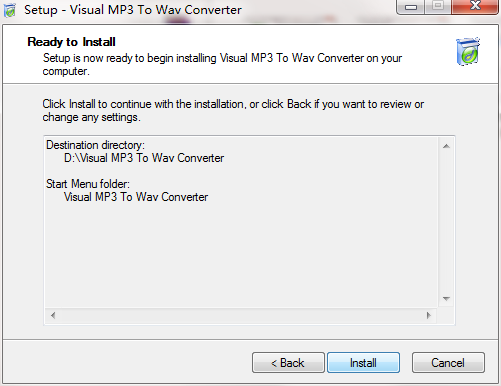Viewport: 501px width, 386px height.
Task: Click the setup icon in the title bar
Action: (x=10, y=10)
